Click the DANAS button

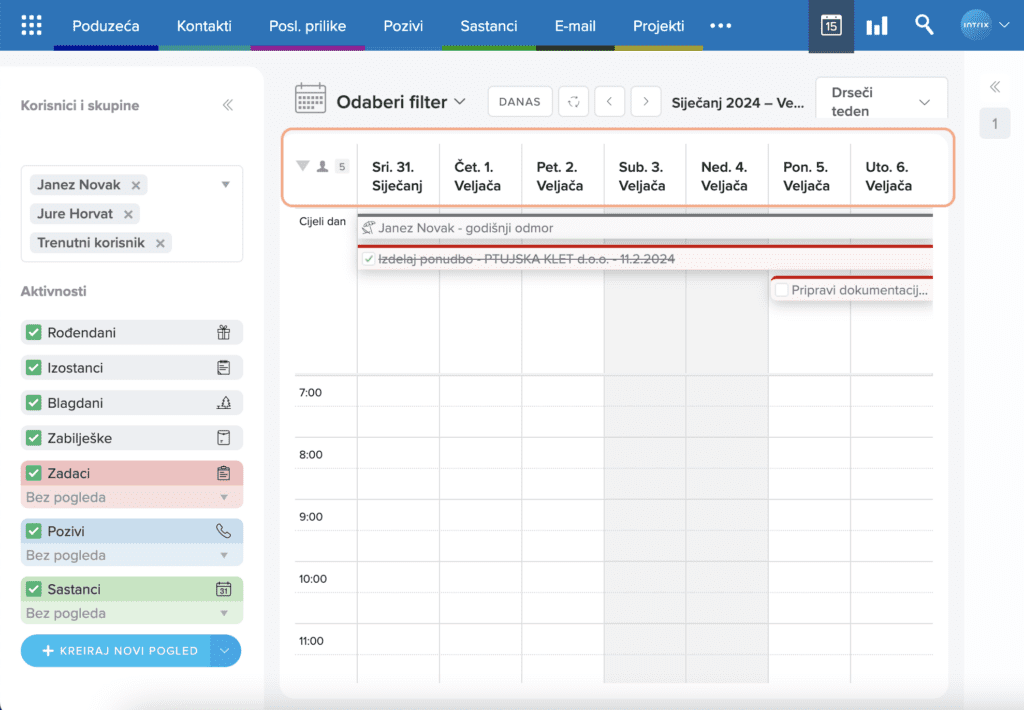(x=519, y=101)
